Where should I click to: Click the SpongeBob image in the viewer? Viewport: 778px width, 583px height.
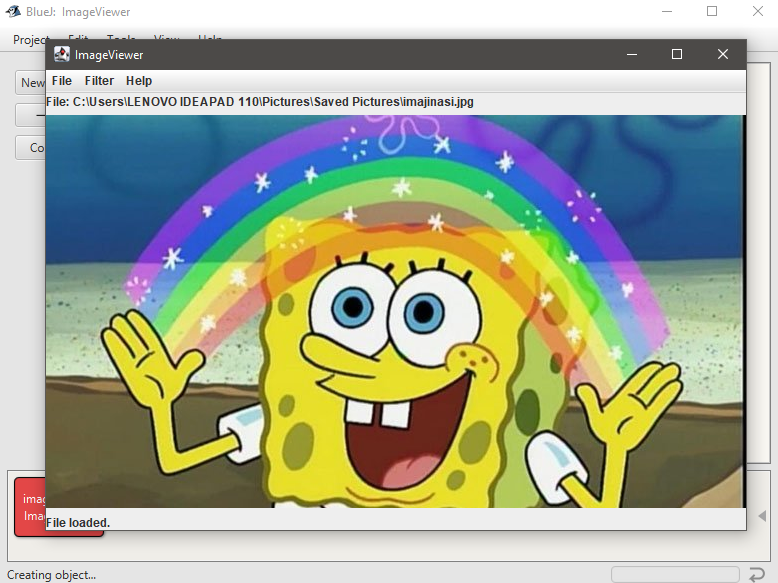pyautogui.click(x=395, y=311)
